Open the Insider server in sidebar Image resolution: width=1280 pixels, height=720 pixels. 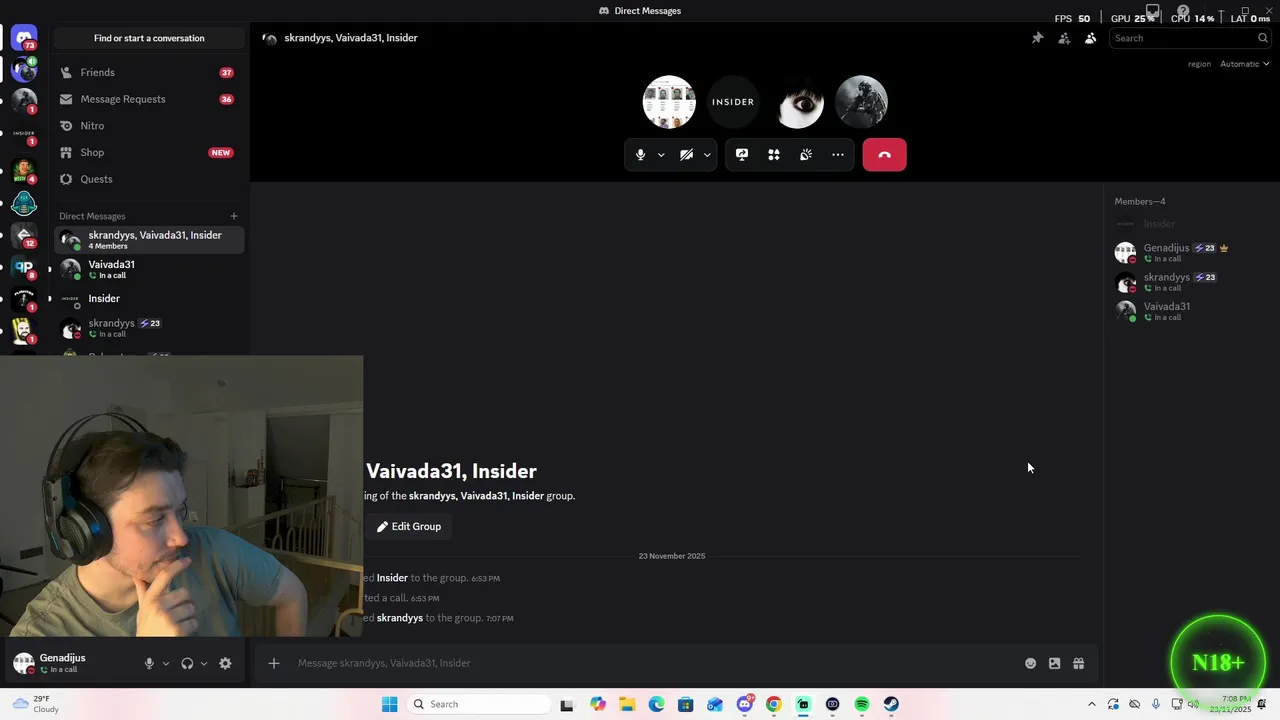(24, 132)
